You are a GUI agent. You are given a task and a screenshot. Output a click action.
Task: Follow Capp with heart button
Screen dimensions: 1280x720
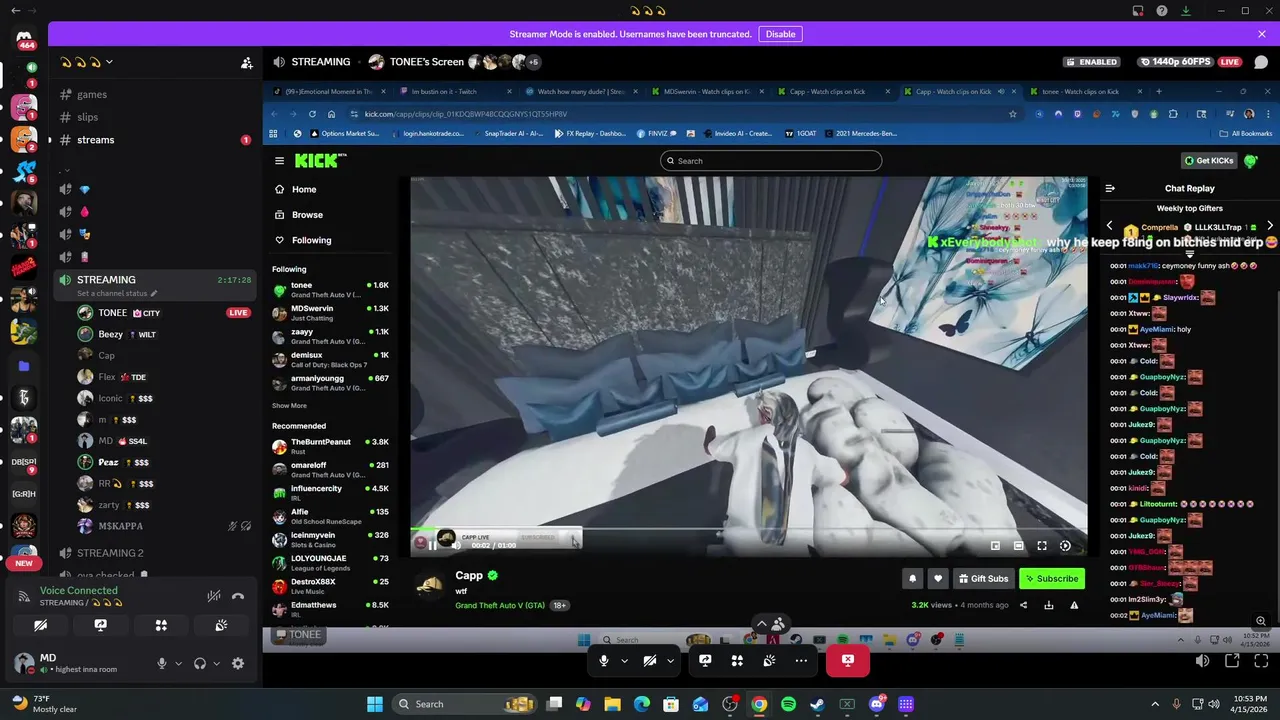pyautogui.click(x=938, y=578)
